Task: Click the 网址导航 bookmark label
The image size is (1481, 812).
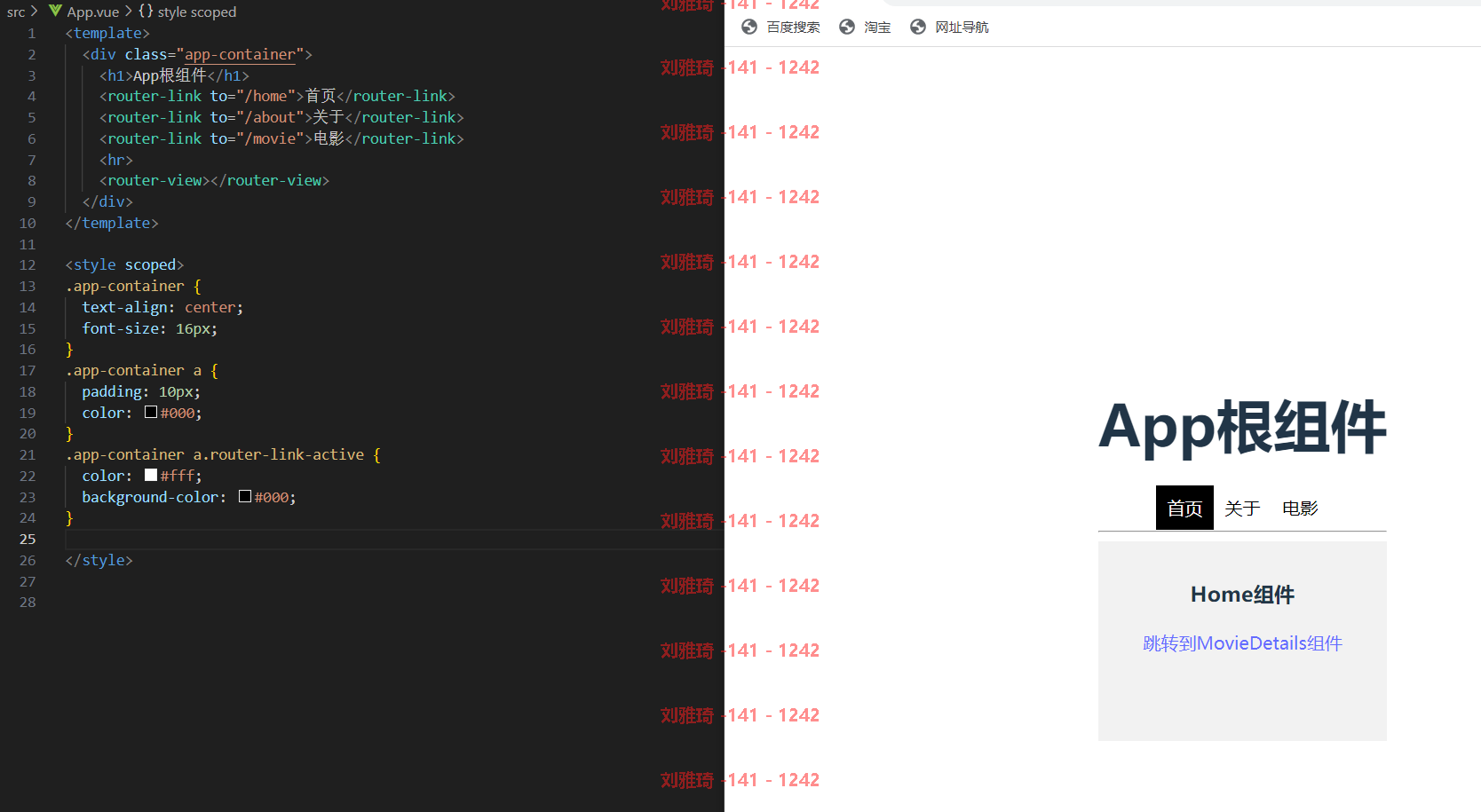Action: 962,28
